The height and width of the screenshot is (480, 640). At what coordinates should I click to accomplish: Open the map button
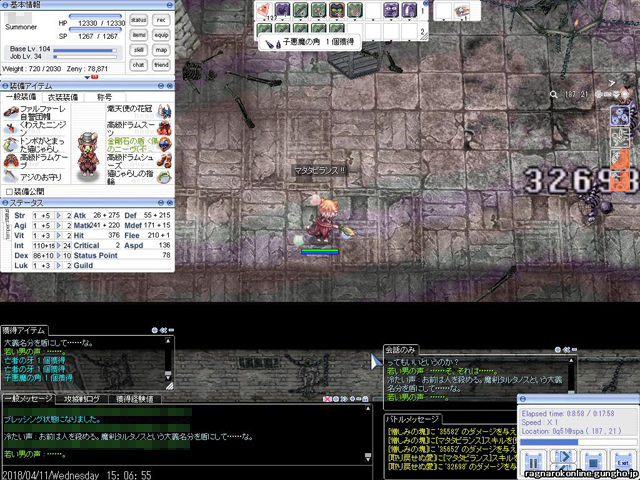(x=162, y=50)
